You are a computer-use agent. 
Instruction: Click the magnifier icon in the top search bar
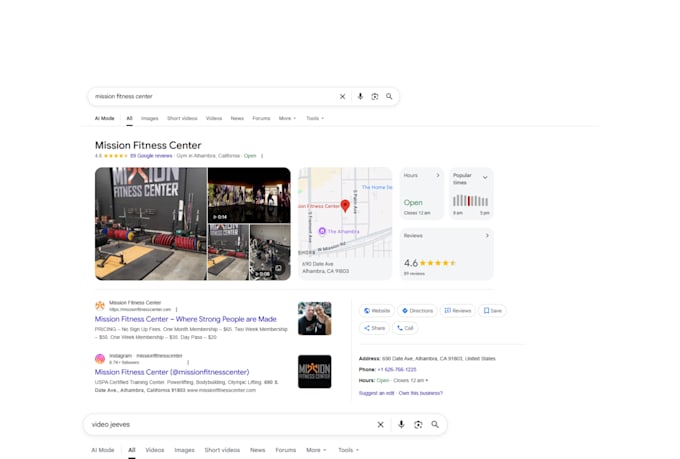(389, 96)
